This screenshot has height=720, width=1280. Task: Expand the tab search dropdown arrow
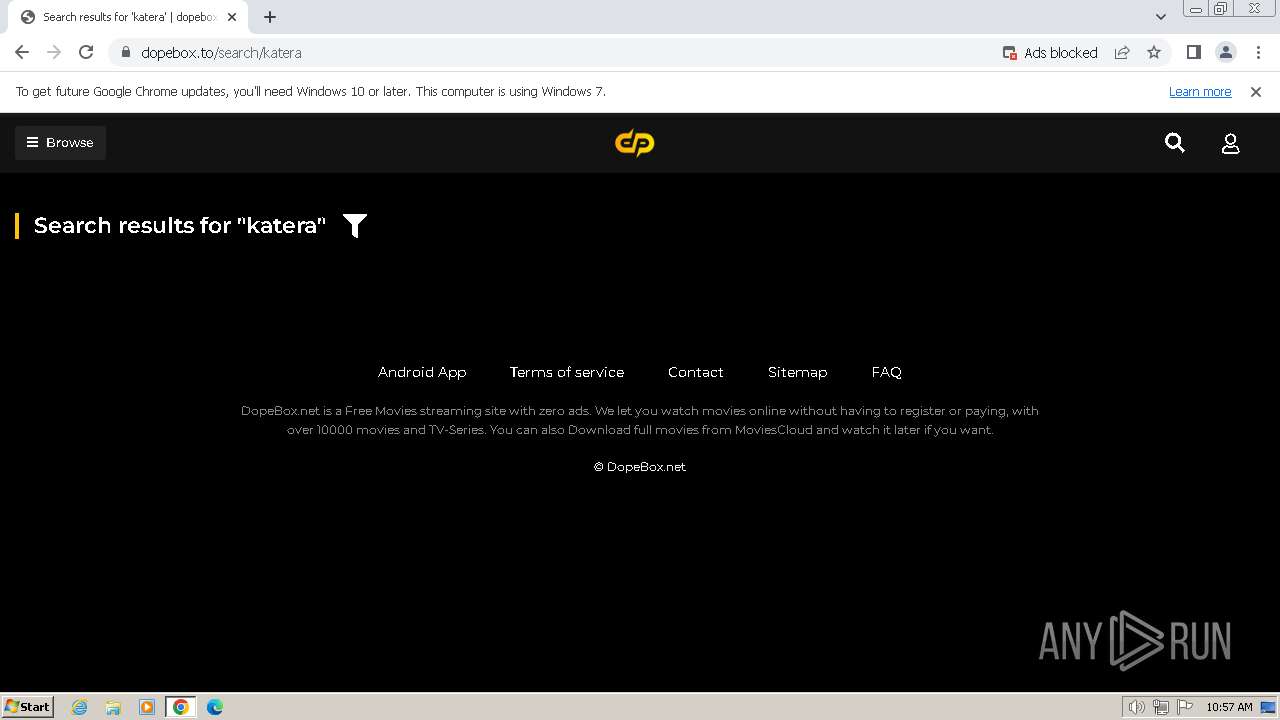coord(1161,17)
